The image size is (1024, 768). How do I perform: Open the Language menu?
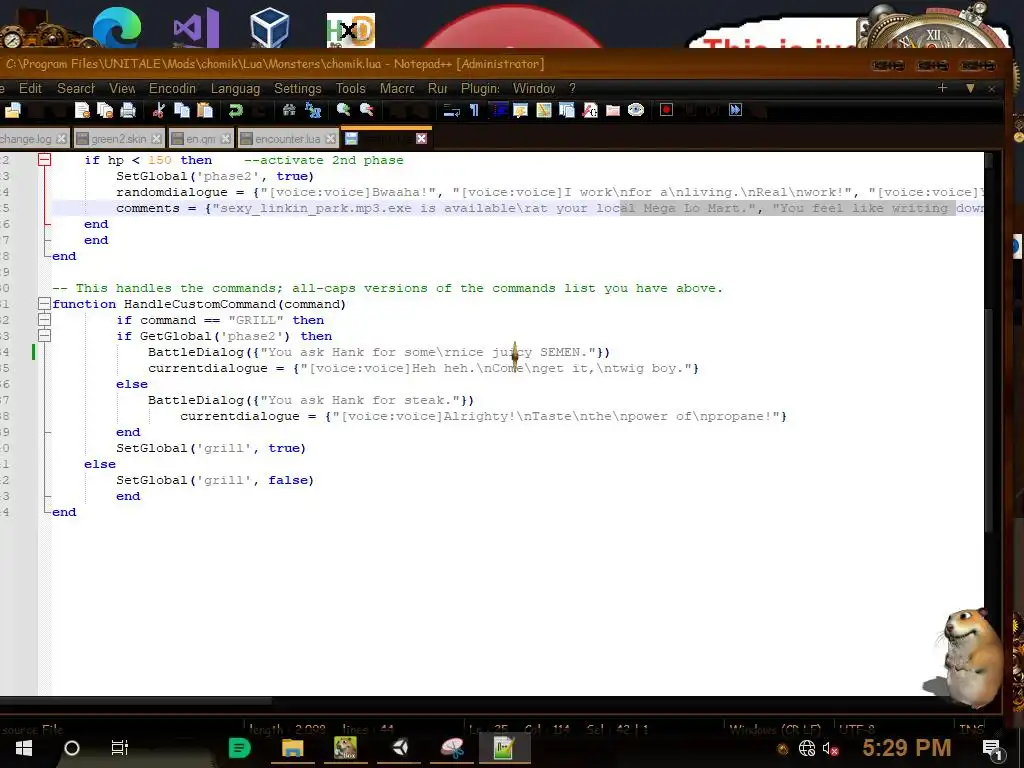point(235,88)
